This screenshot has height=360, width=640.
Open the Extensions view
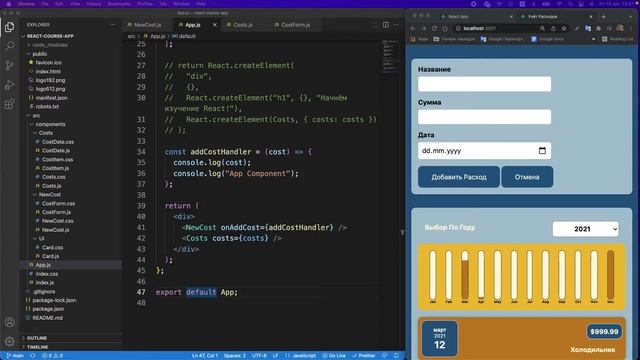click(x=9, y=104)
